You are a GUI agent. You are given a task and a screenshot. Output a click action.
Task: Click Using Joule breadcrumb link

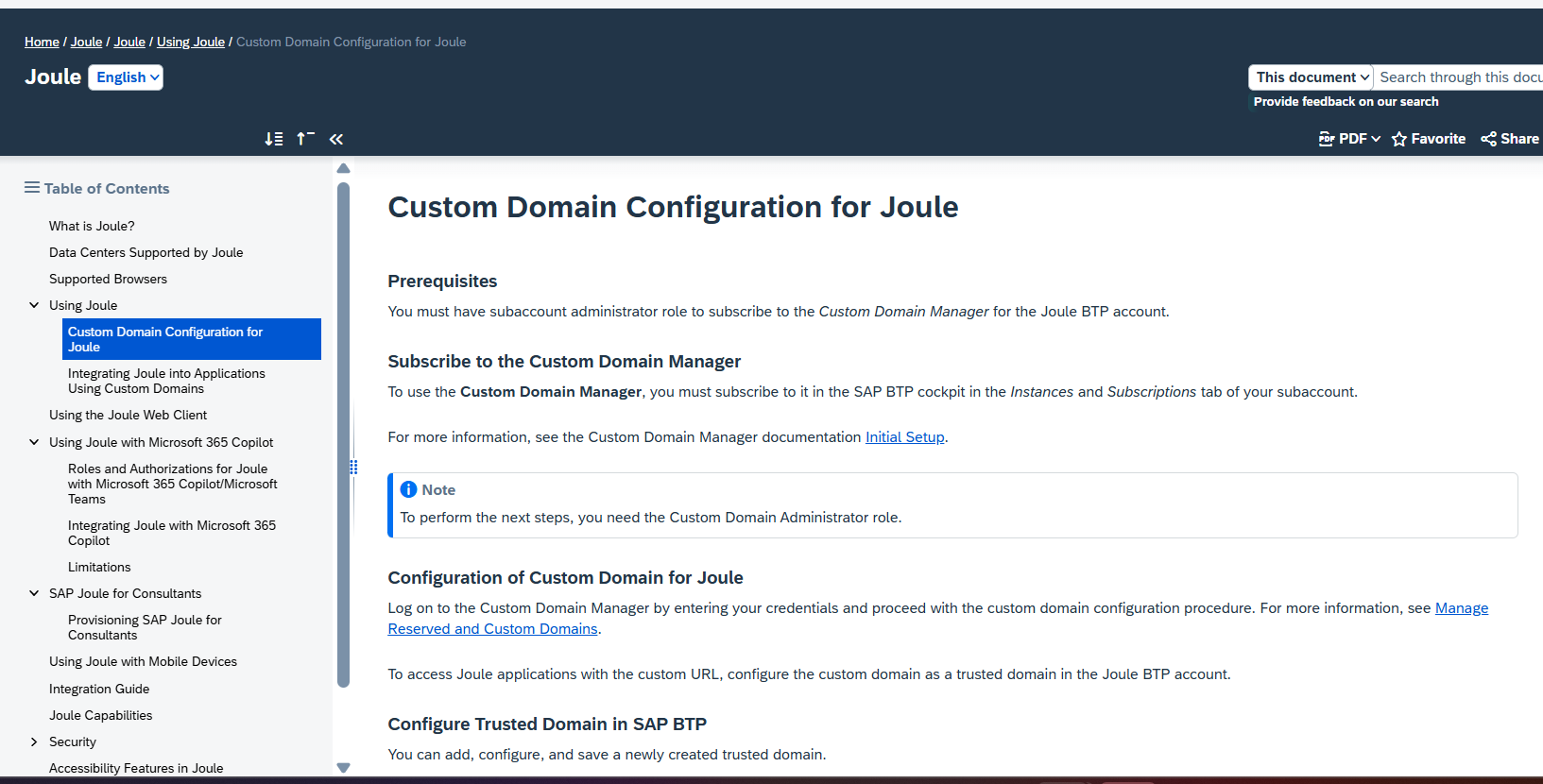click(191, 42)
